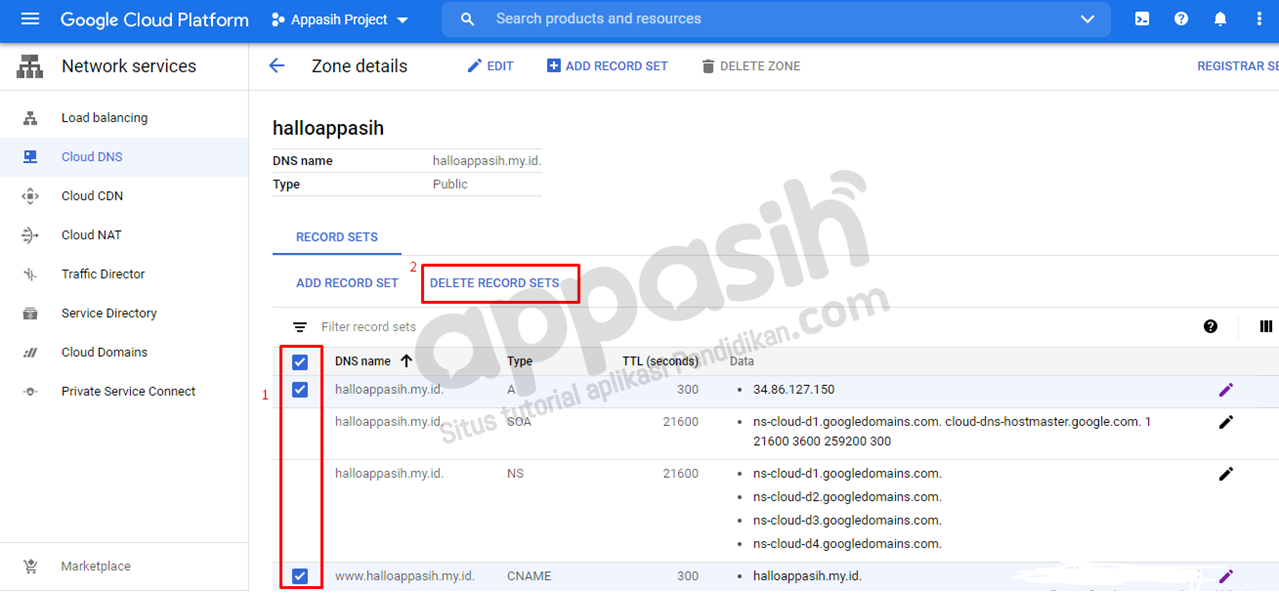Sort by DNS name column header
1279x603 pixels.
[x=363, y=361]
